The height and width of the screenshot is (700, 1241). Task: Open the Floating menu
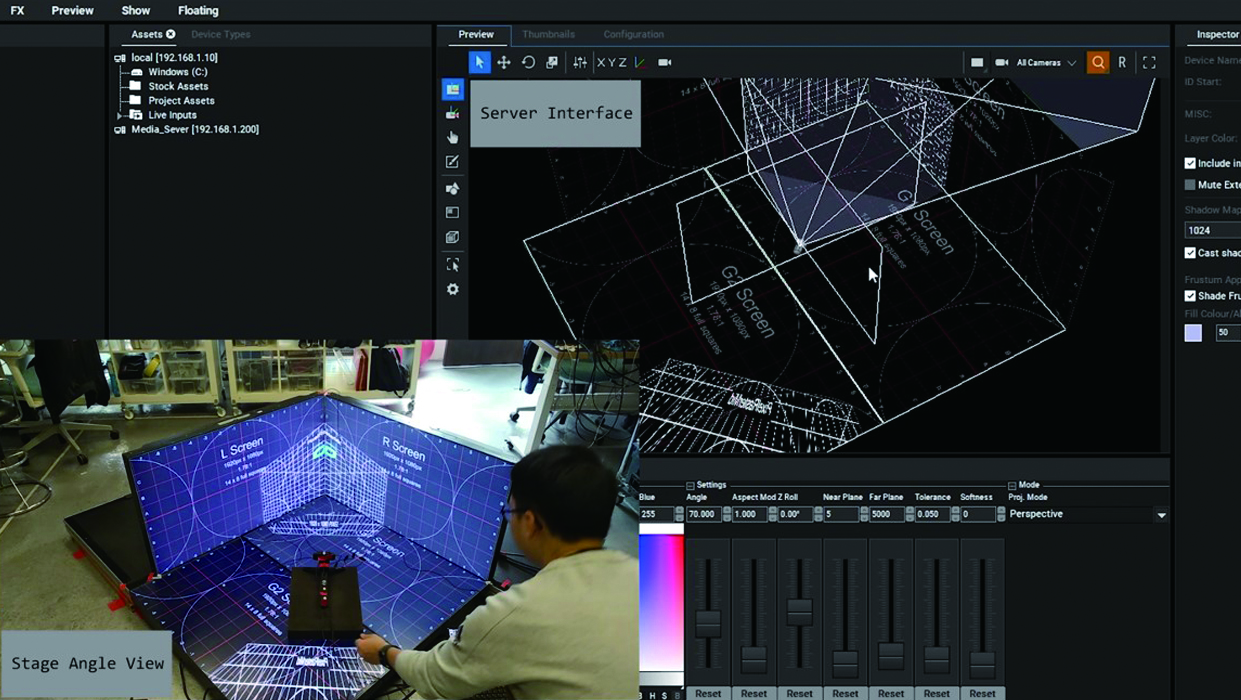pos(198,11)
